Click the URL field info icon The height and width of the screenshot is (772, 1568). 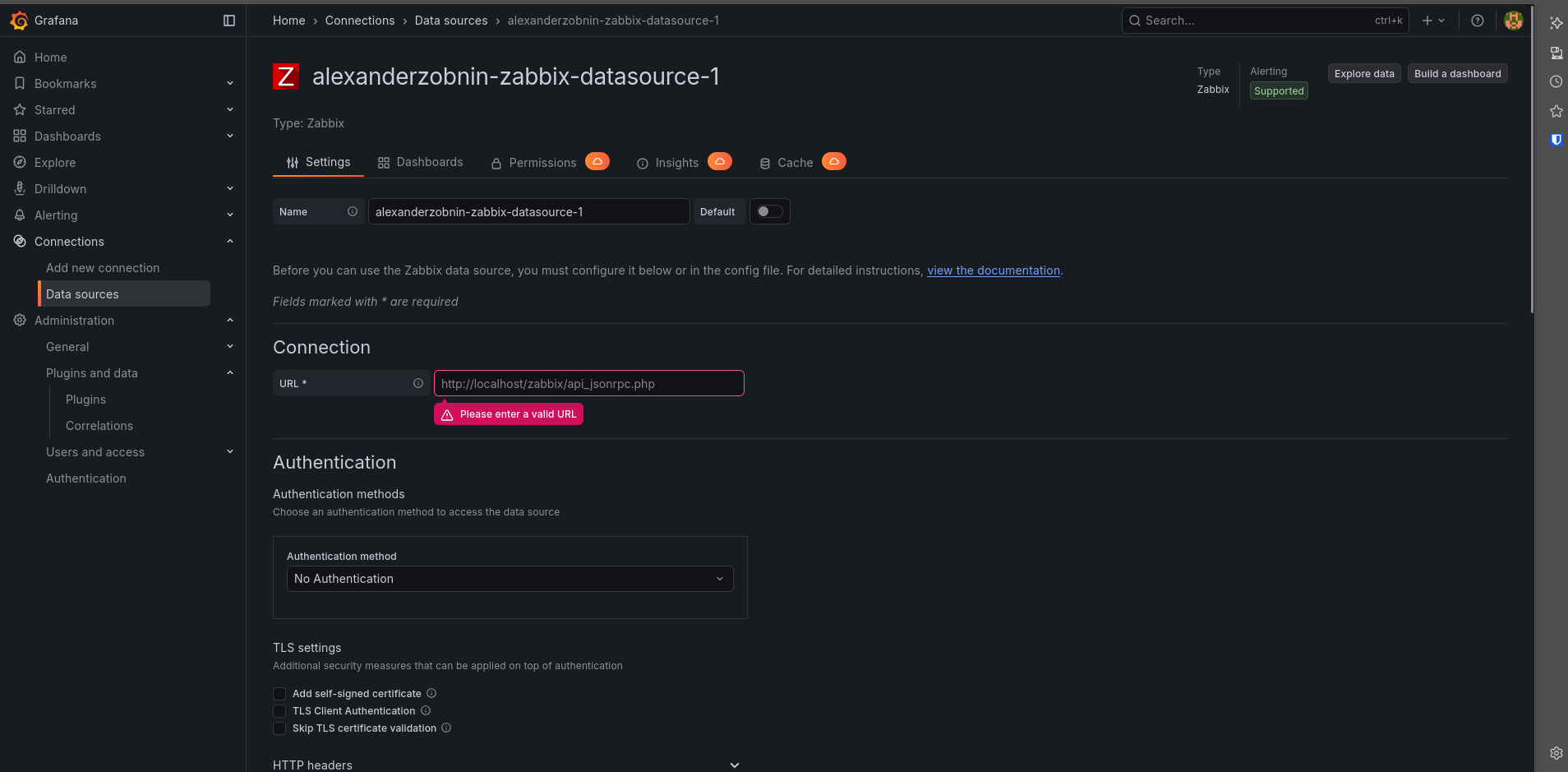418,383
